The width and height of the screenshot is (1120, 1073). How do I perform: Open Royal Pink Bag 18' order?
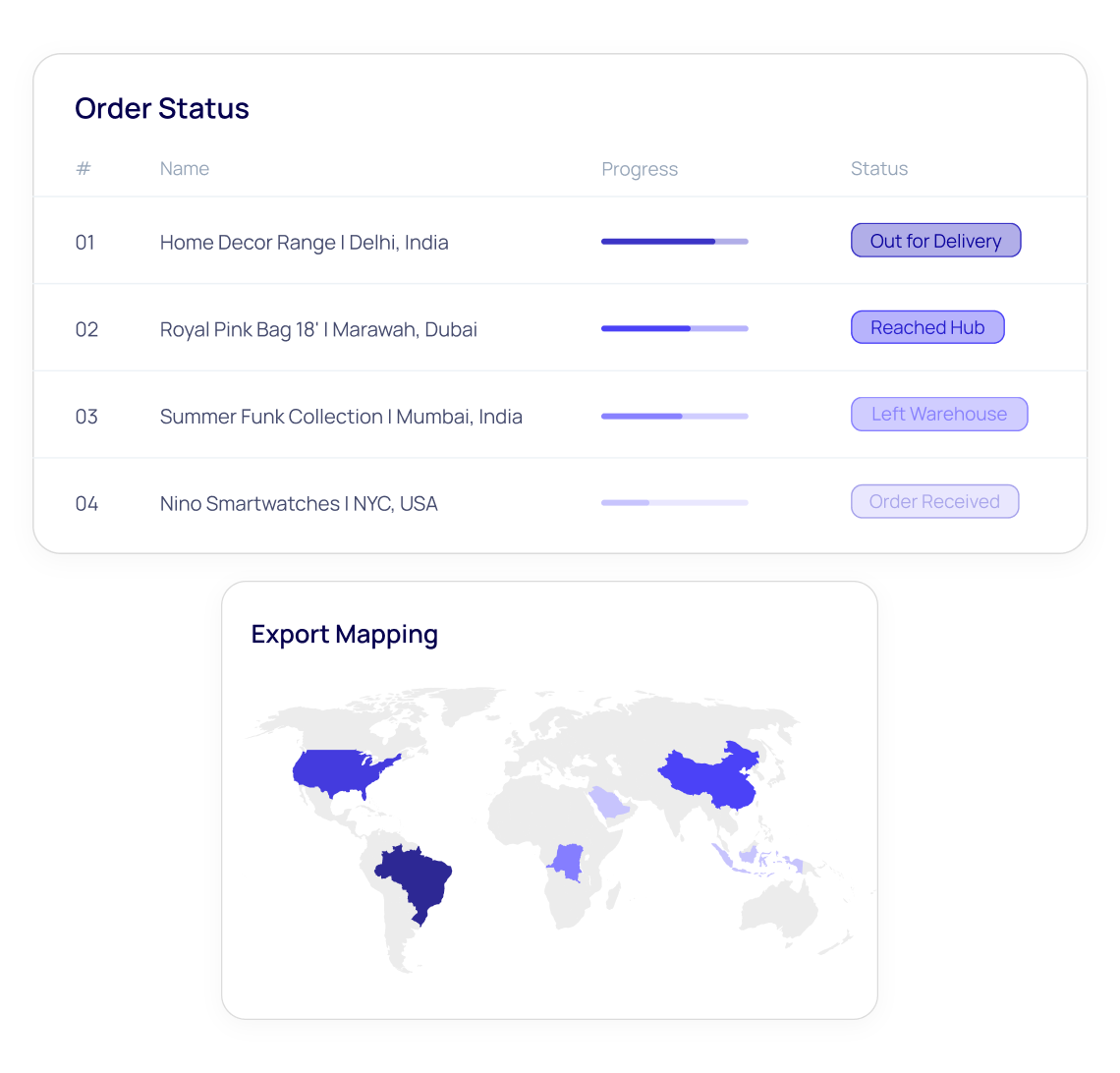[x=318, y=330]
